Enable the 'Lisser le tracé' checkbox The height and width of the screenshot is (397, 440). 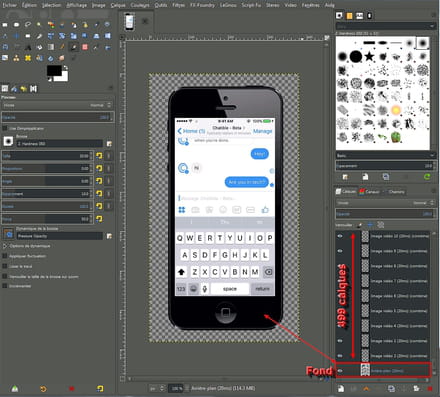click(5, 266)
